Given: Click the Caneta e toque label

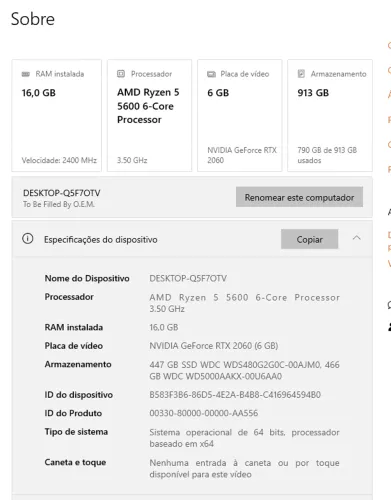Looking at the screenshot, I should 75,462.
